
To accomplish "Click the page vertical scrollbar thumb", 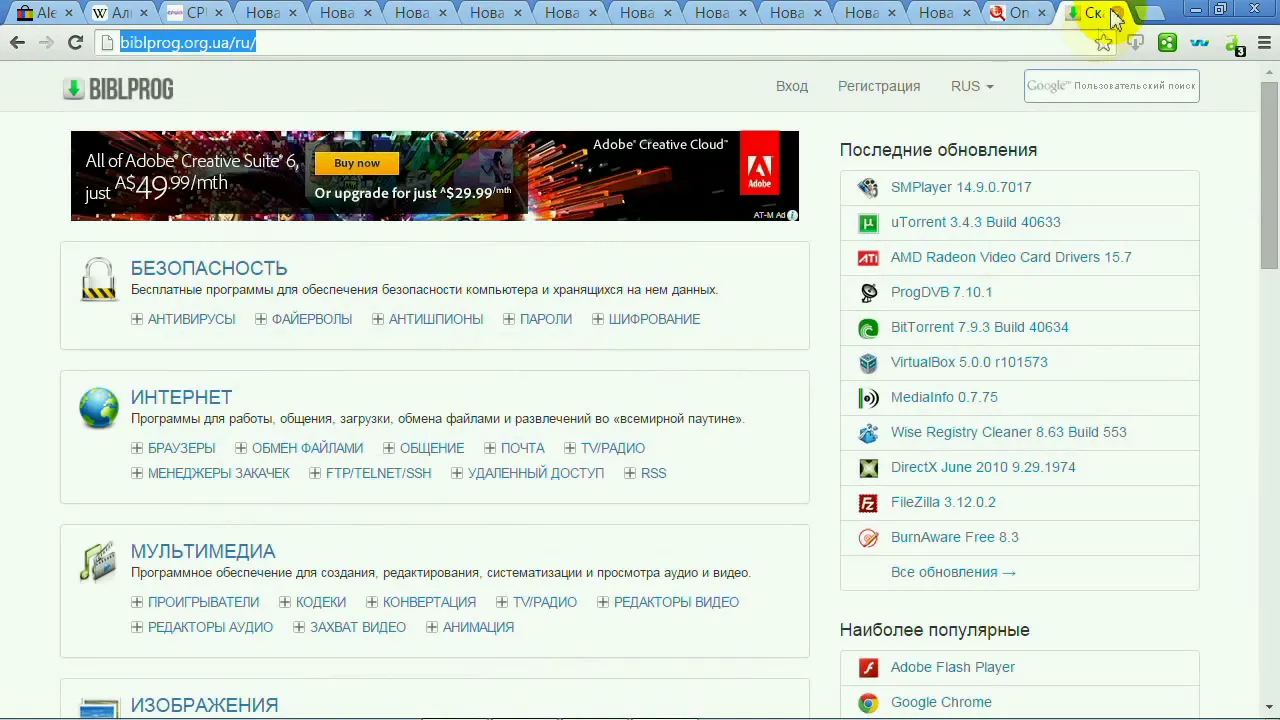I will pyautogui.click(x=1269, y=175).
